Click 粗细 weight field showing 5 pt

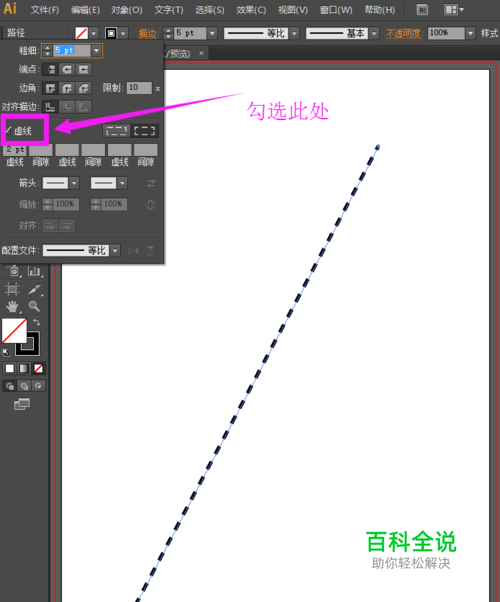72,51
